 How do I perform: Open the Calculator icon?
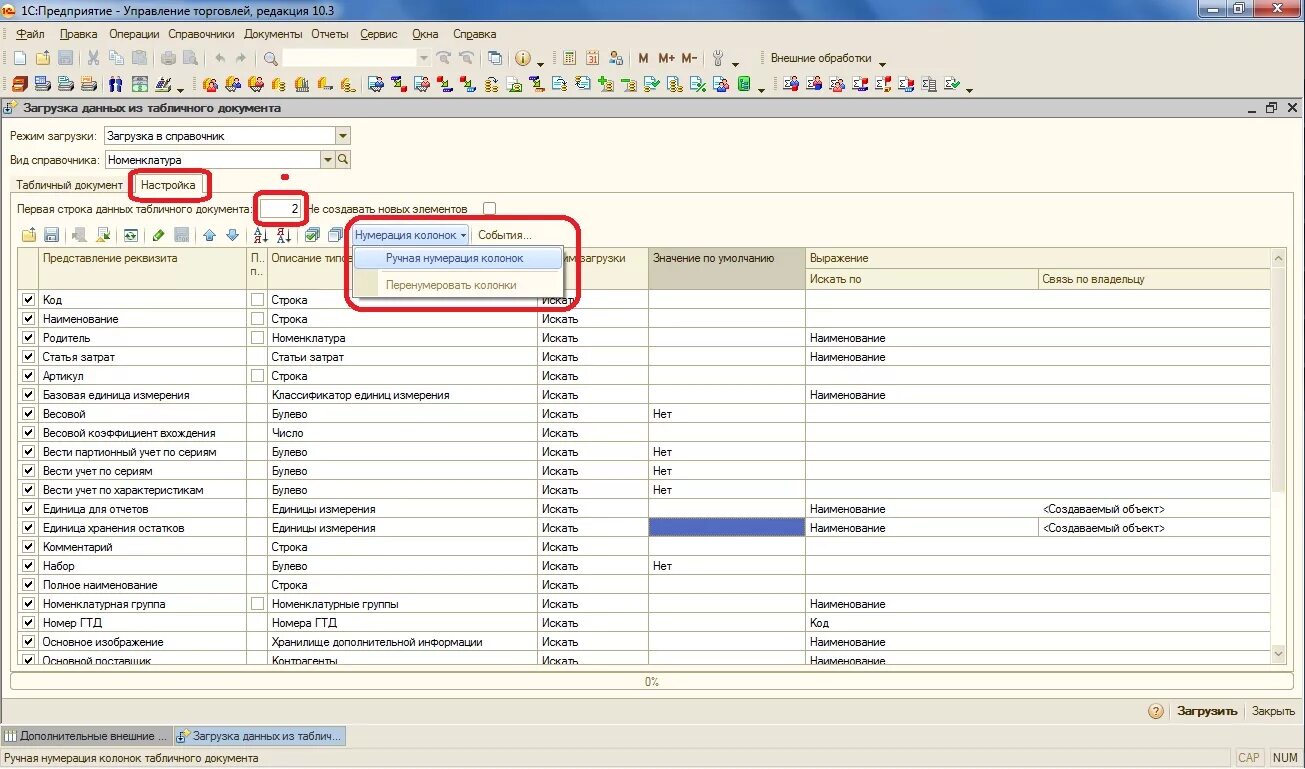click(x=569, y=59)
